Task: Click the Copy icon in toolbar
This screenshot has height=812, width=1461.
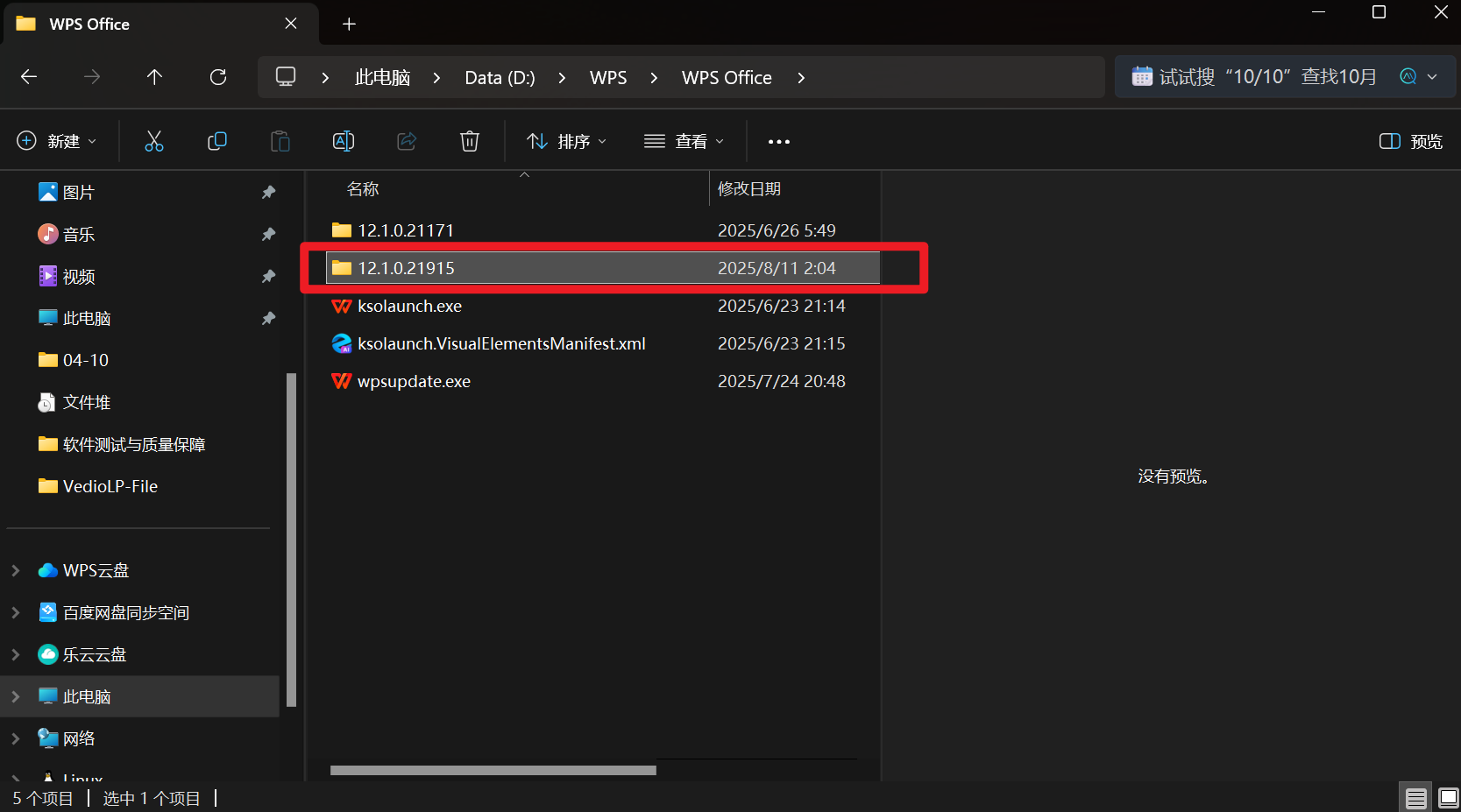Action: point(217,141)
